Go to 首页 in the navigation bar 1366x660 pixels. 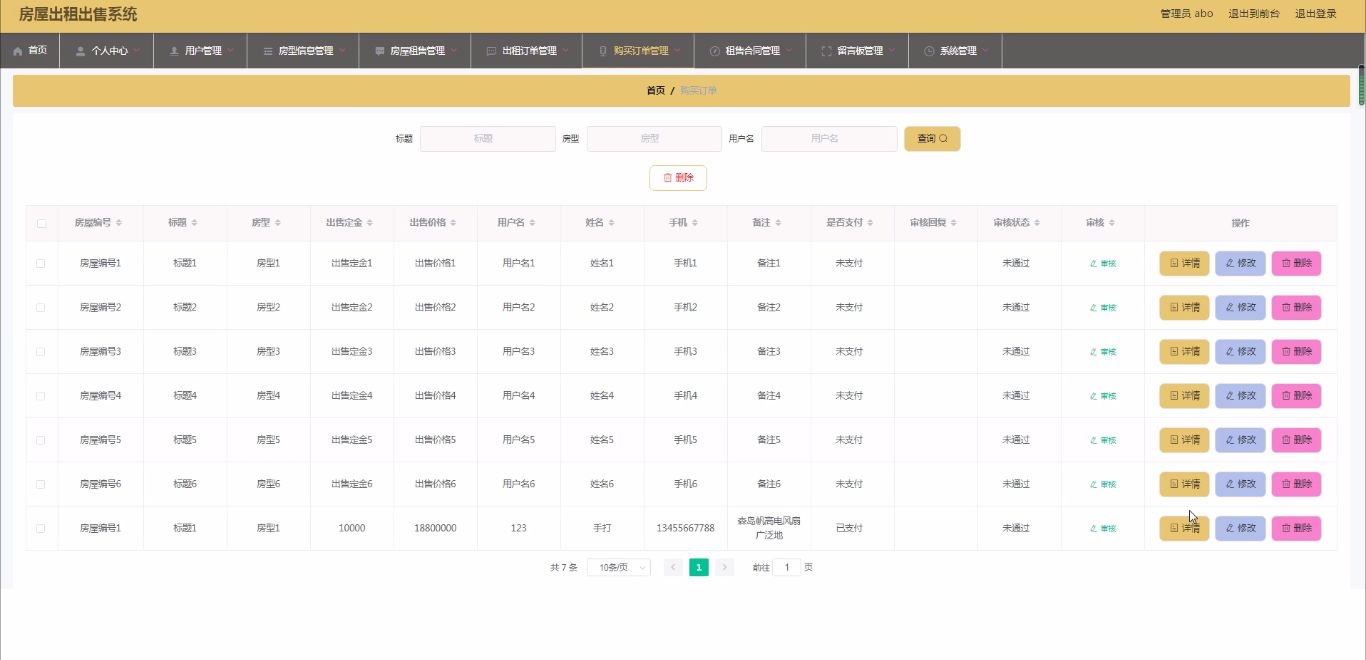coord(30,50)
